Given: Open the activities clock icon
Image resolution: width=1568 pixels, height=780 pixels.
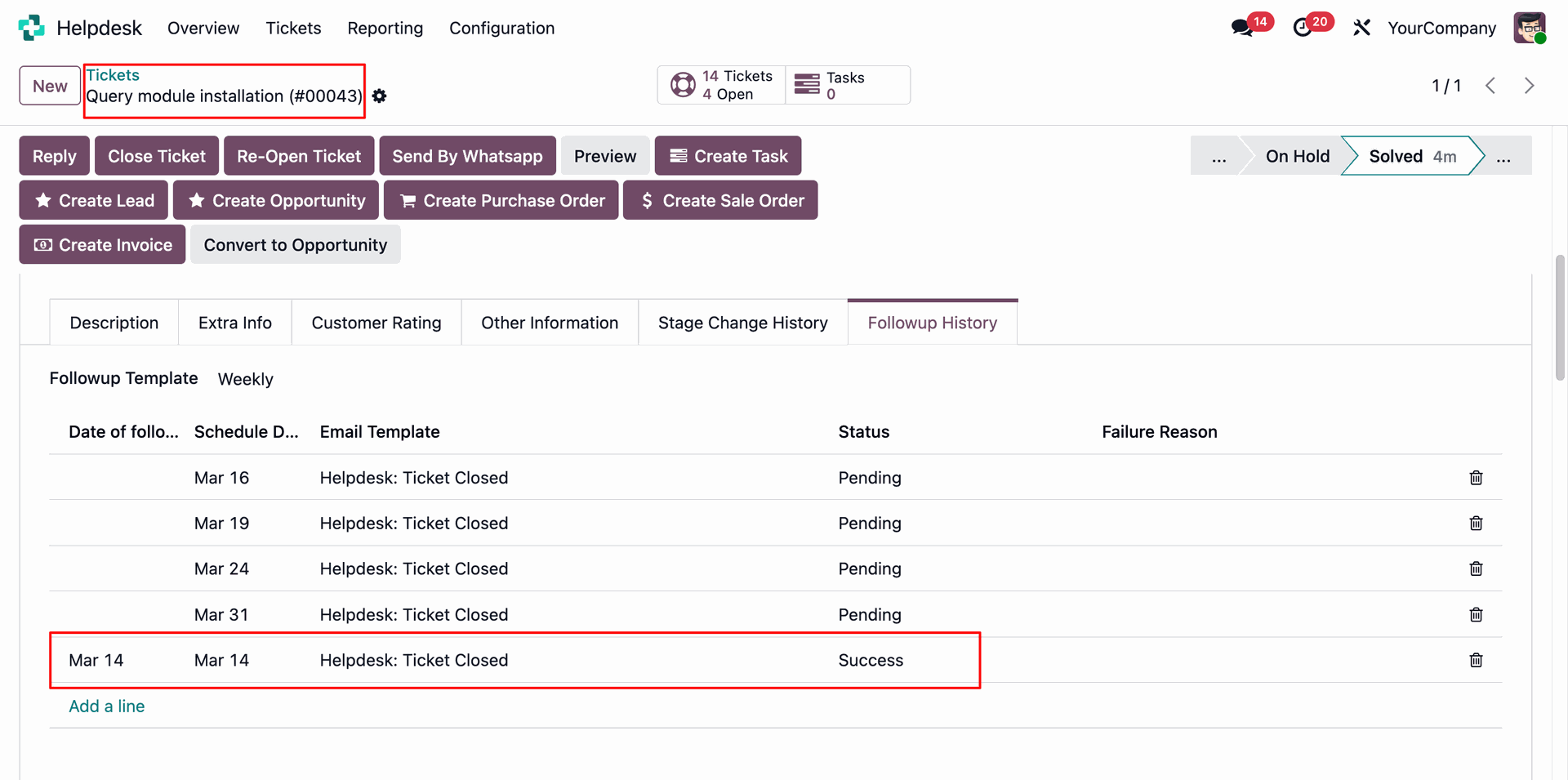Looking at the screenshot, I should coord(1303,28).
